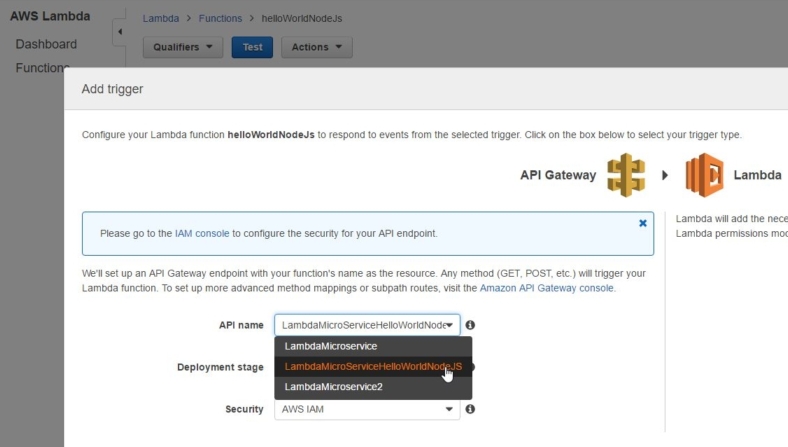
Task: Click the API Gateway icon
Action: (x=626, y=175)
